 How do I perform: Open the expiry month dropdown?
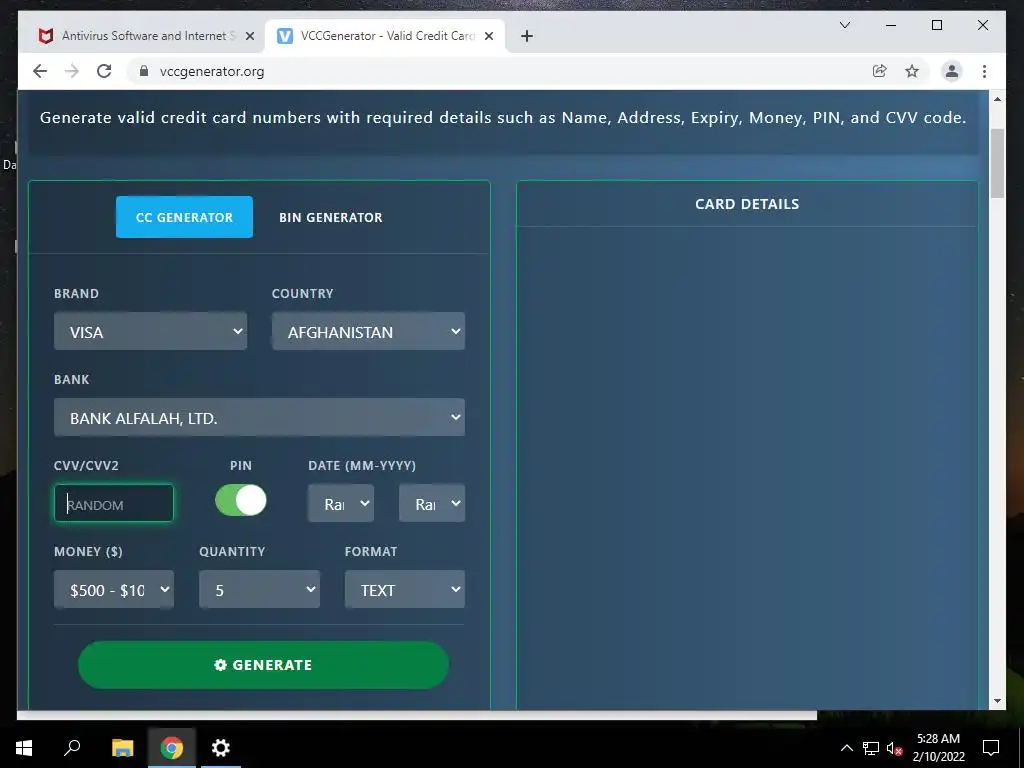(x=341, y=504)
